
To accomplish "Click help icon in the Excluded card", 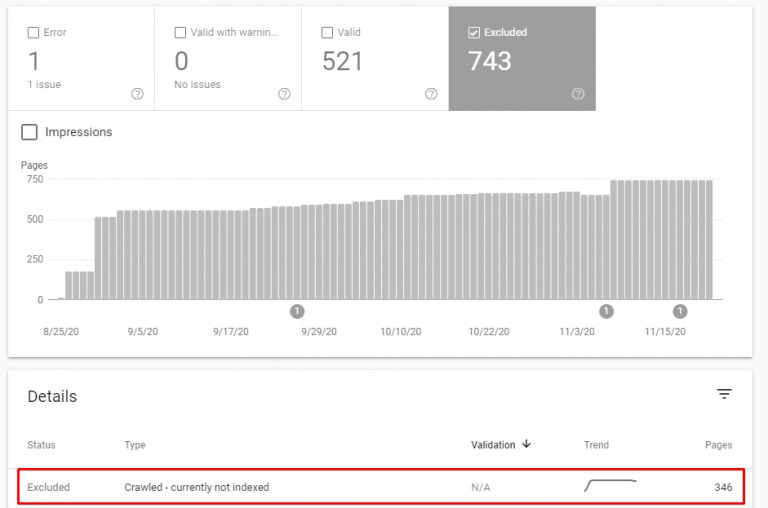I will [578, 94].
